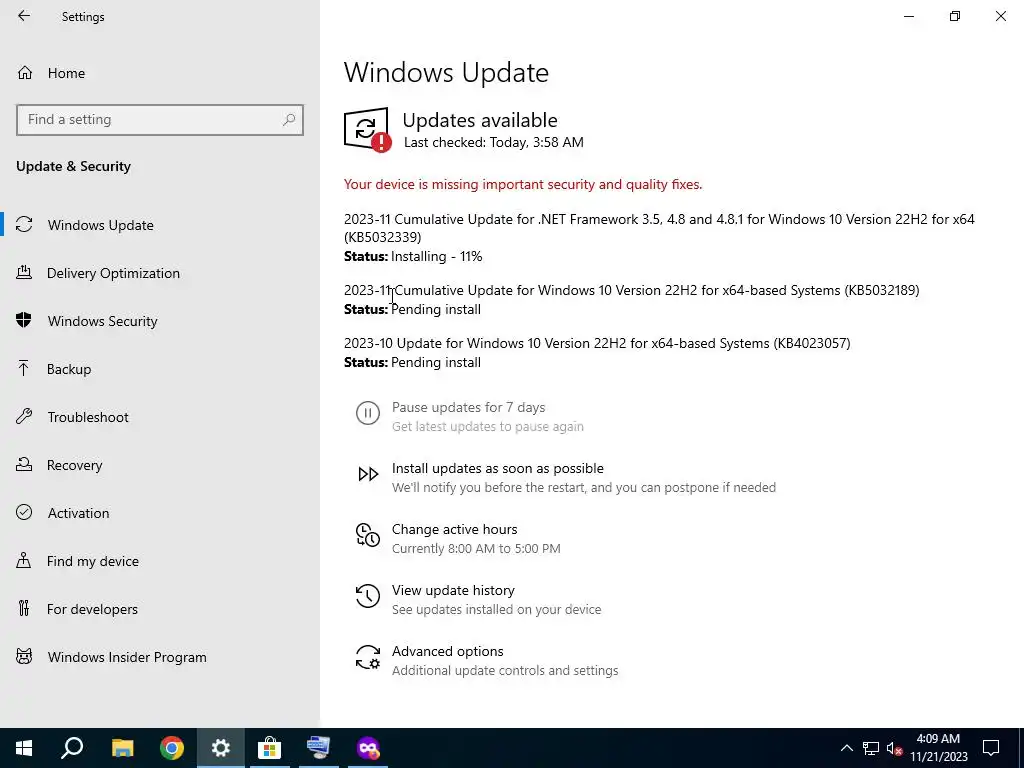Click Last checked: Today, 3:58 AM text
This screenshot has height=768, width=1024.
[494, 142]
